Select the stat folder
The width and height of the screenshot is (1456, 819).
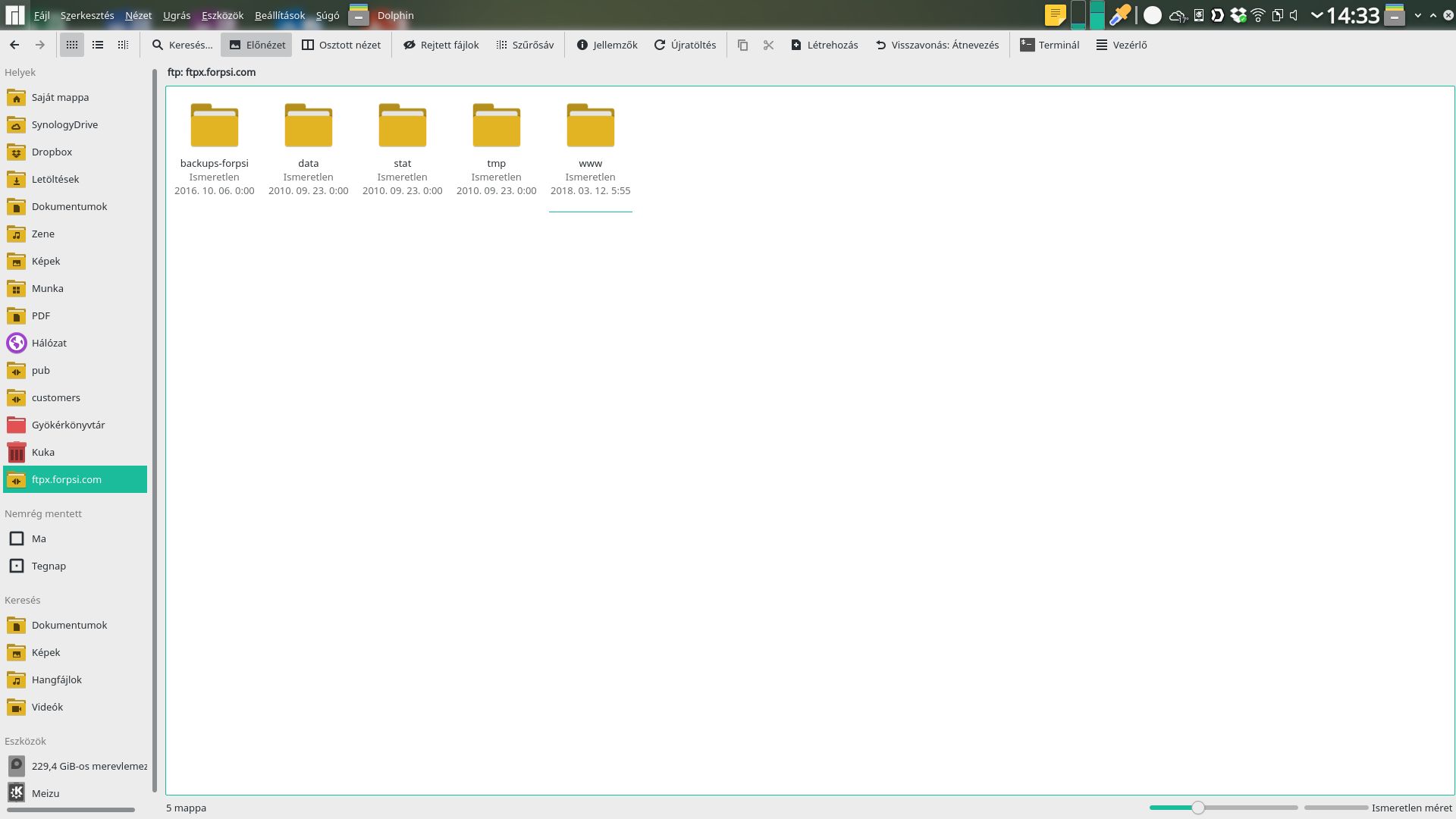(x=403, y=148)
